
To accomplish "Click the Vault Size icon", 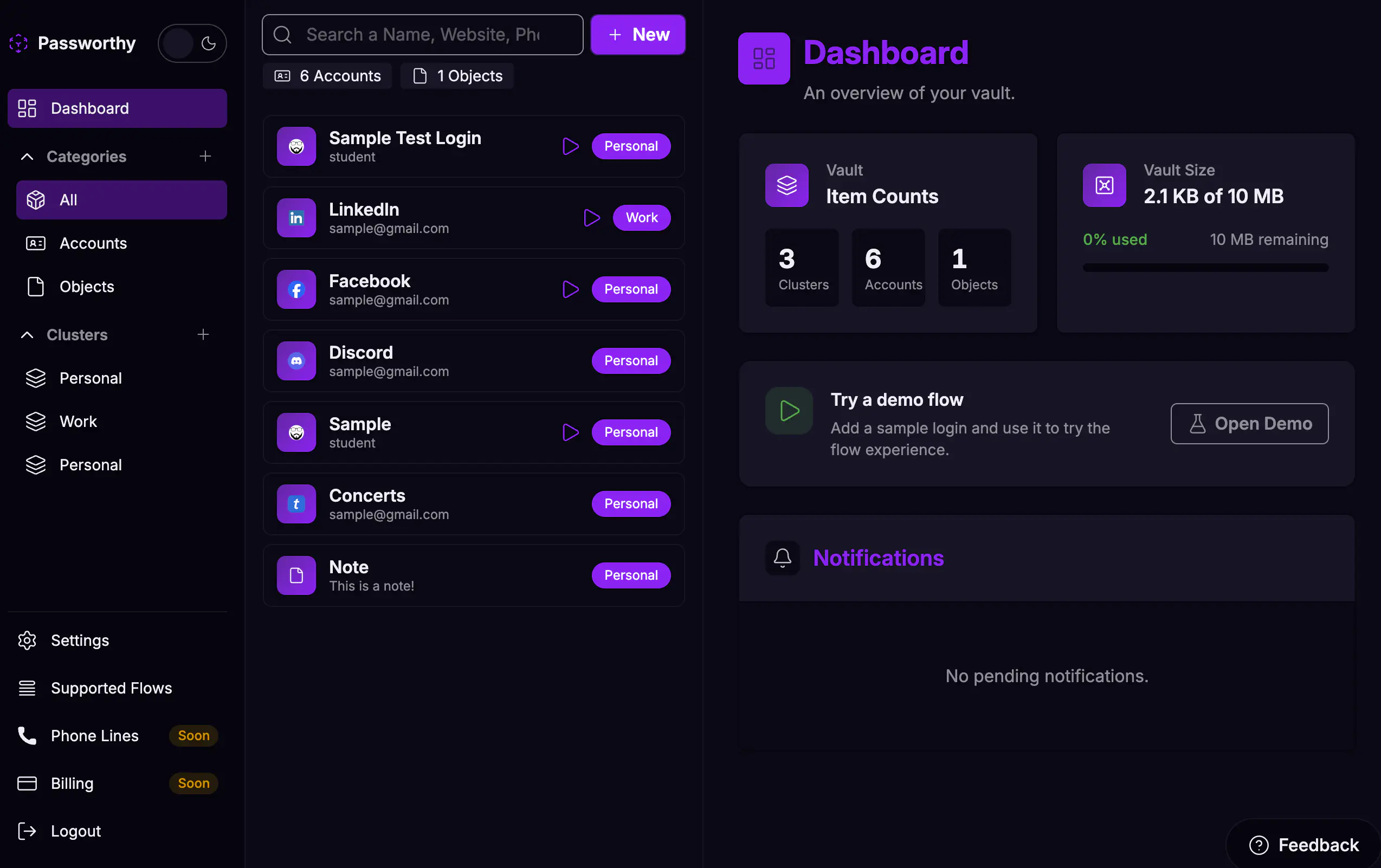I will tap(1105, 185).
